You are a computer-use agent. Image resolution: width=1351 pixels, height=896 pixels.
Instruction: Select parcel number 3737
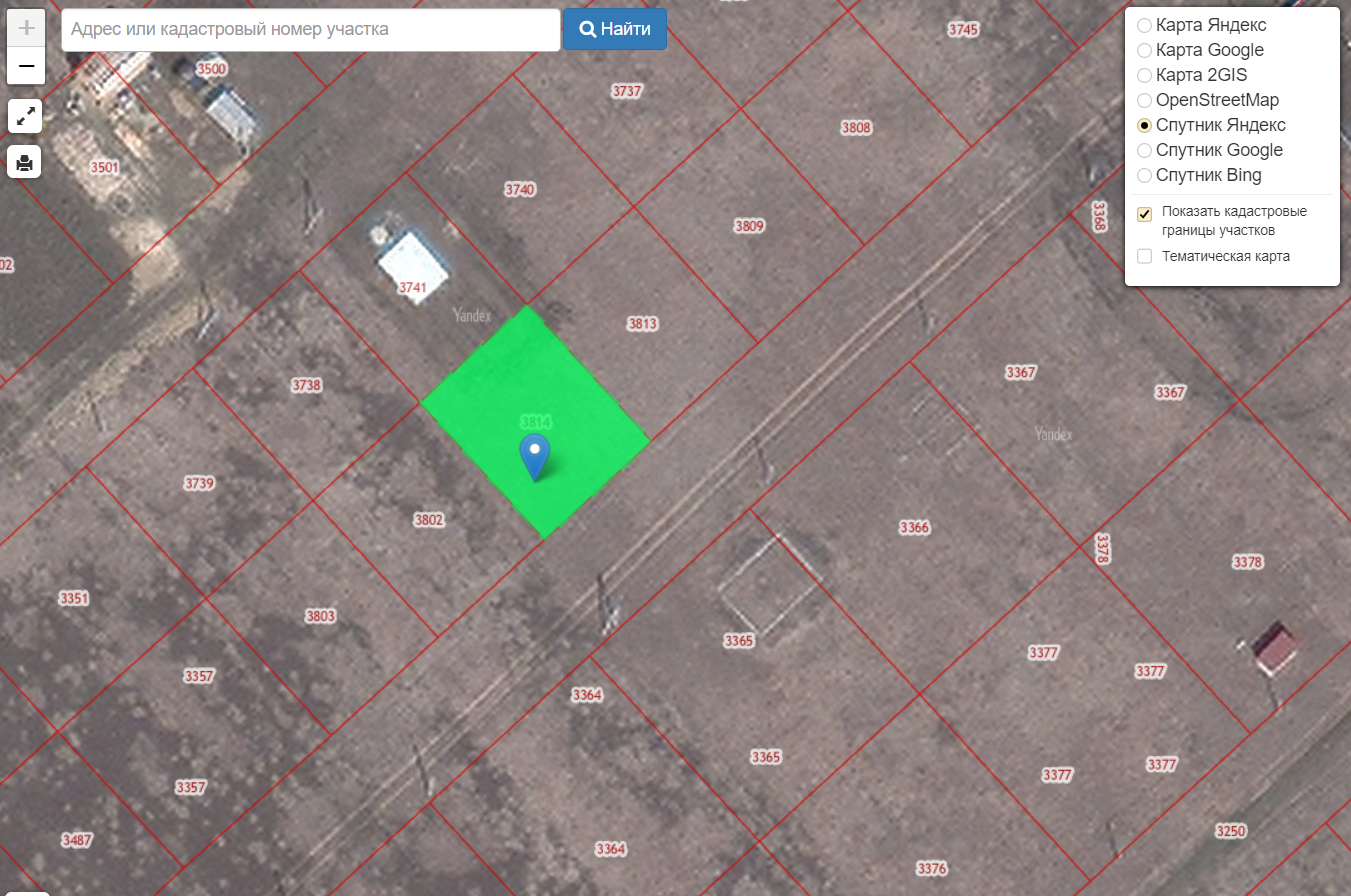627,91
